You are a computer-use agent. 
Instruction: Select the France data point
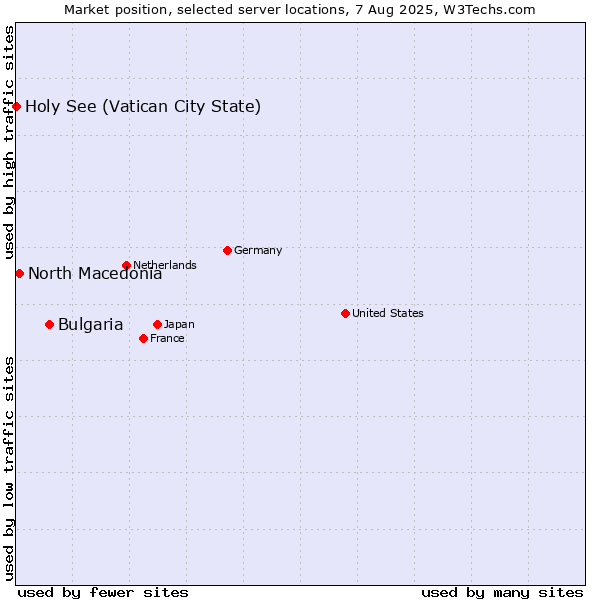point(143,338)
